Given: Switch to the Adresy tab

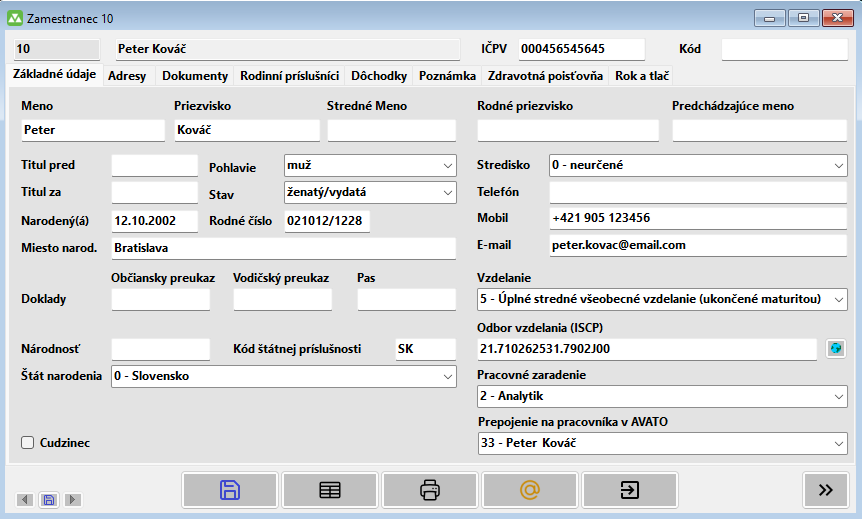Looking at the screenshot, I should [127, 76].
